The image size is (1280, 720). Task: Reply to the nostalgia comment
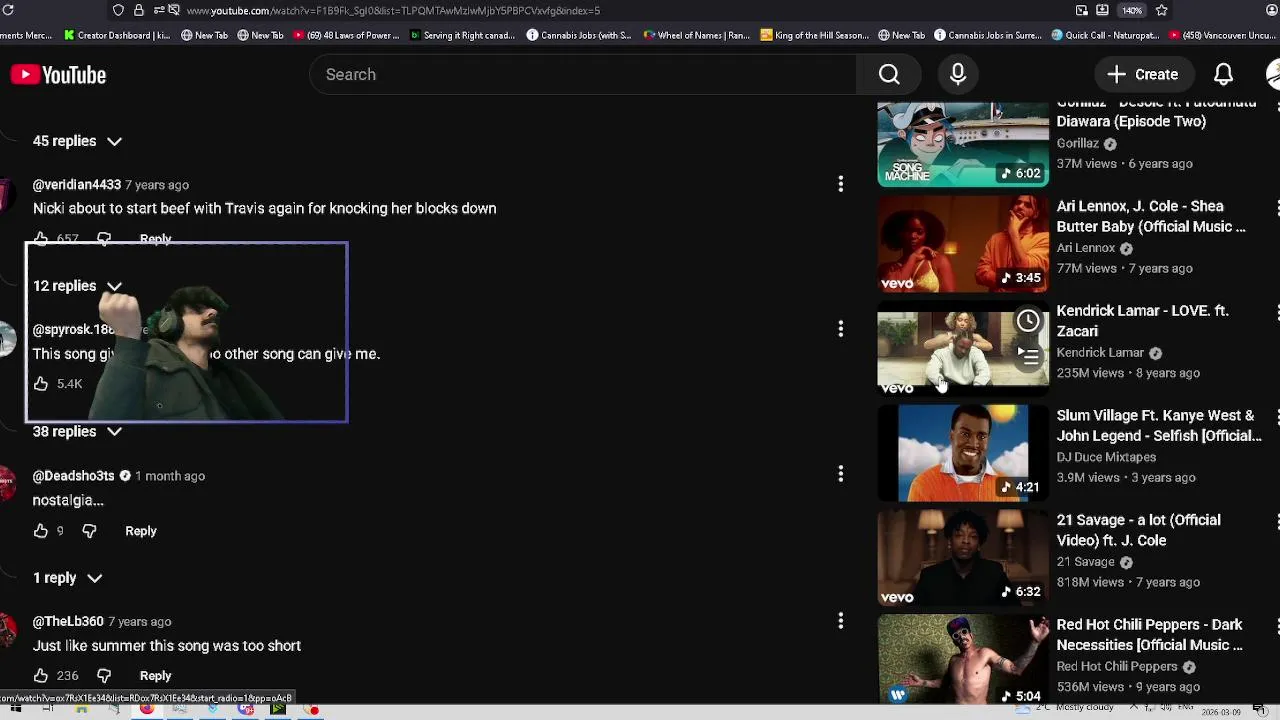tap(141, 531)
